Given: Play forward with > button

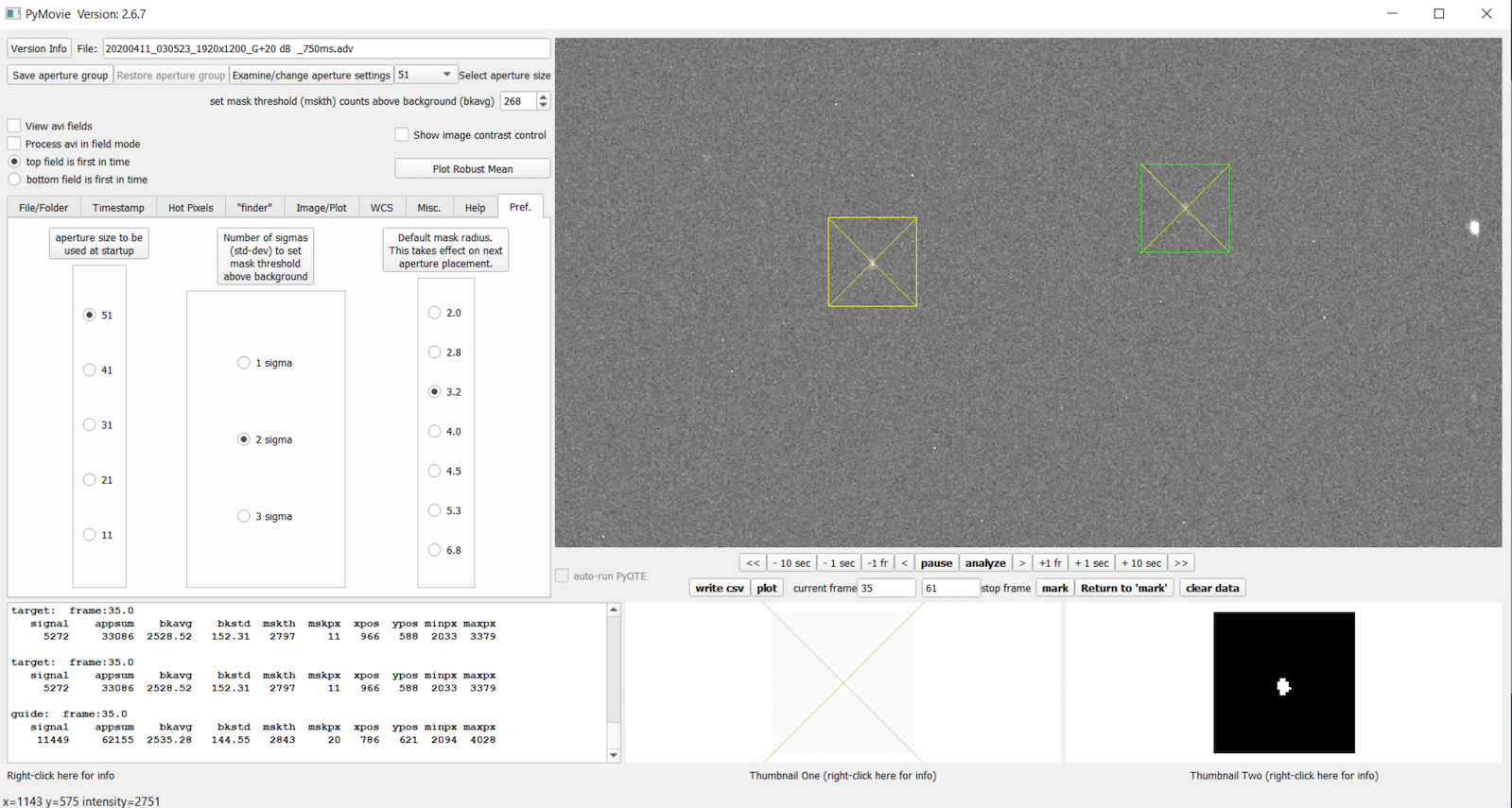Looking at the screenshot, I should 1022,563.
